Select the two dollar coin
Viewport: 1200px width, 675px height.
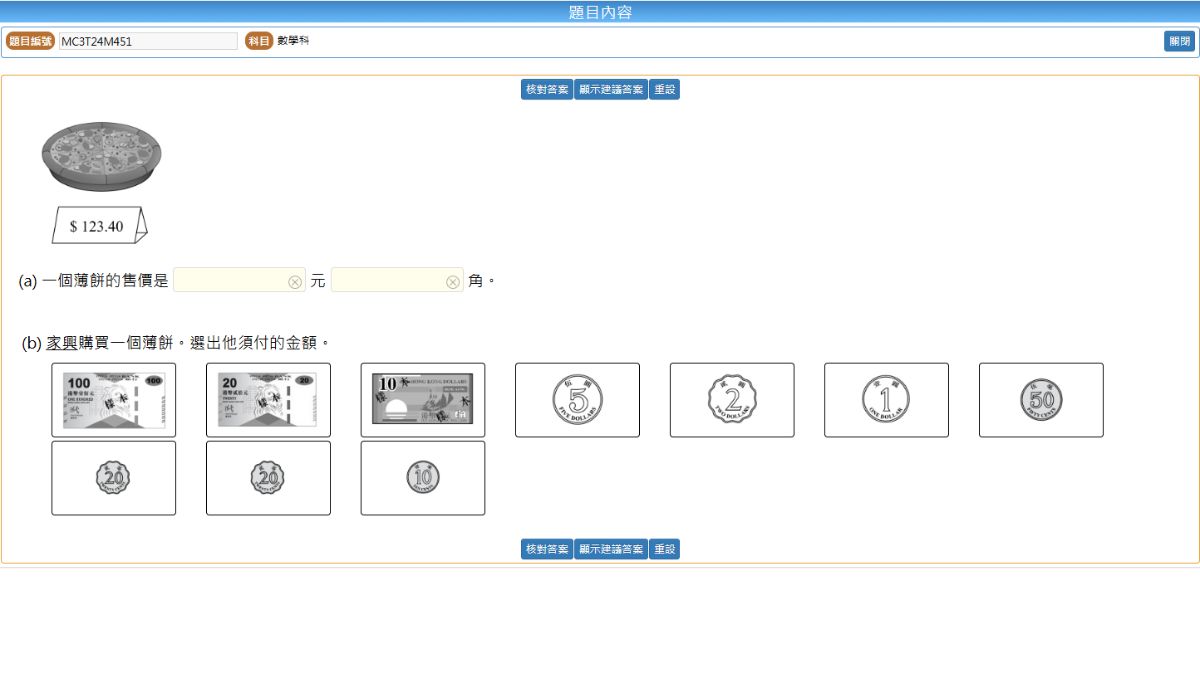tap(732, 400)
